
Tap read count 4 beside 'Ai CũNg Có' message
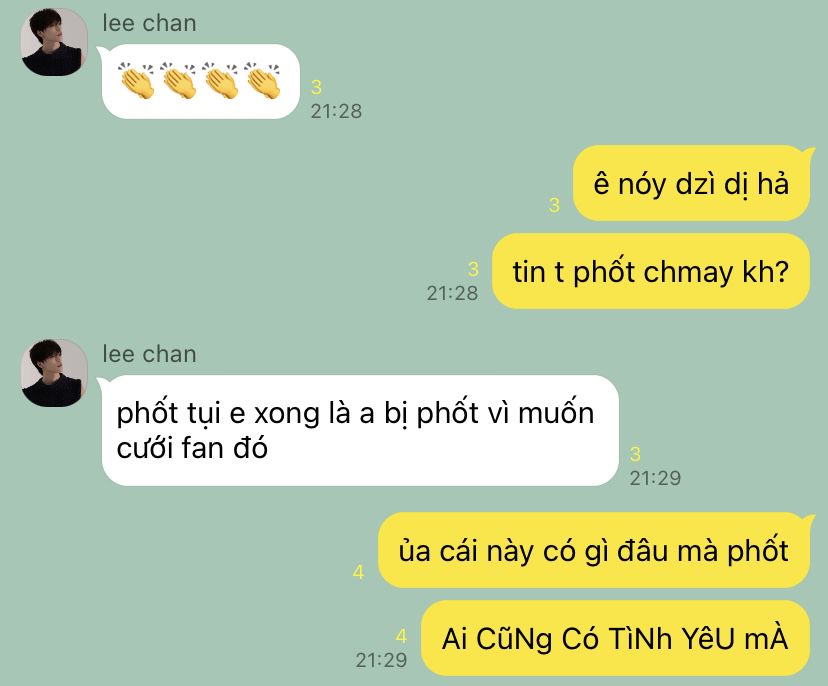[x=401, y=636]
